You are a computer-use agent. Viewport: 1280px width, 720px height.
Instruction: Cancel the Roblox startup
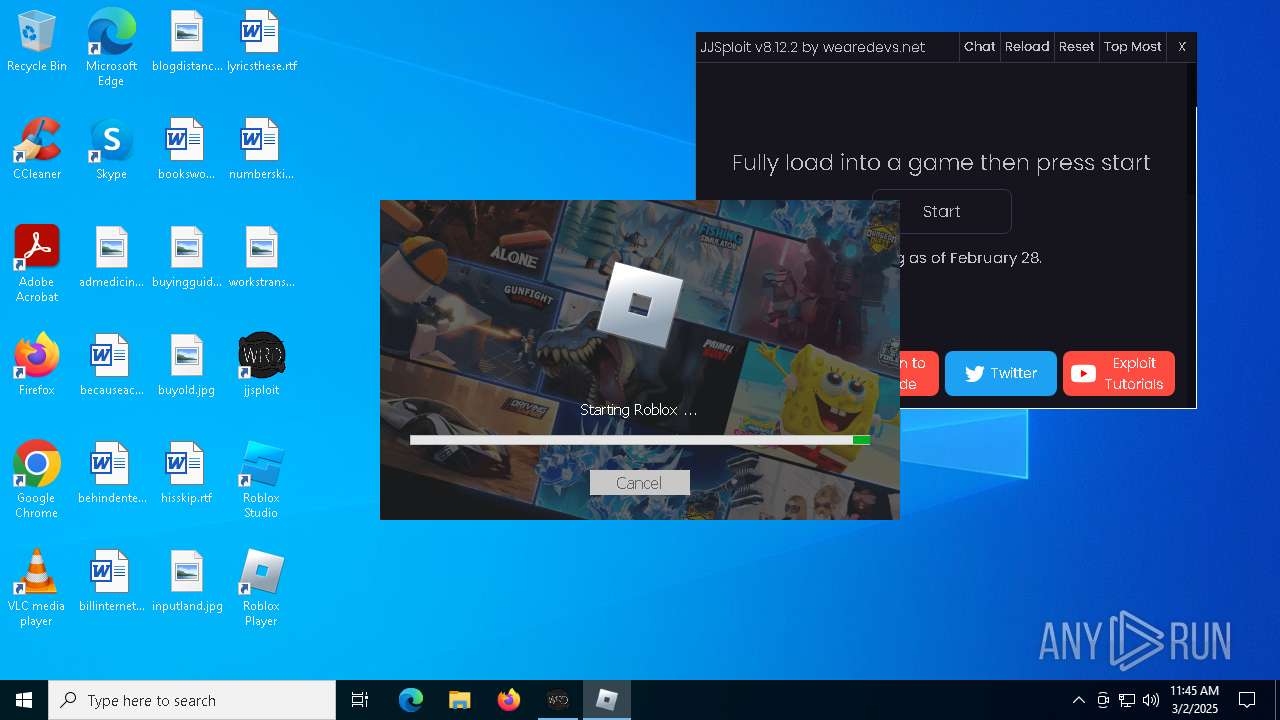(x=639, y=483)
